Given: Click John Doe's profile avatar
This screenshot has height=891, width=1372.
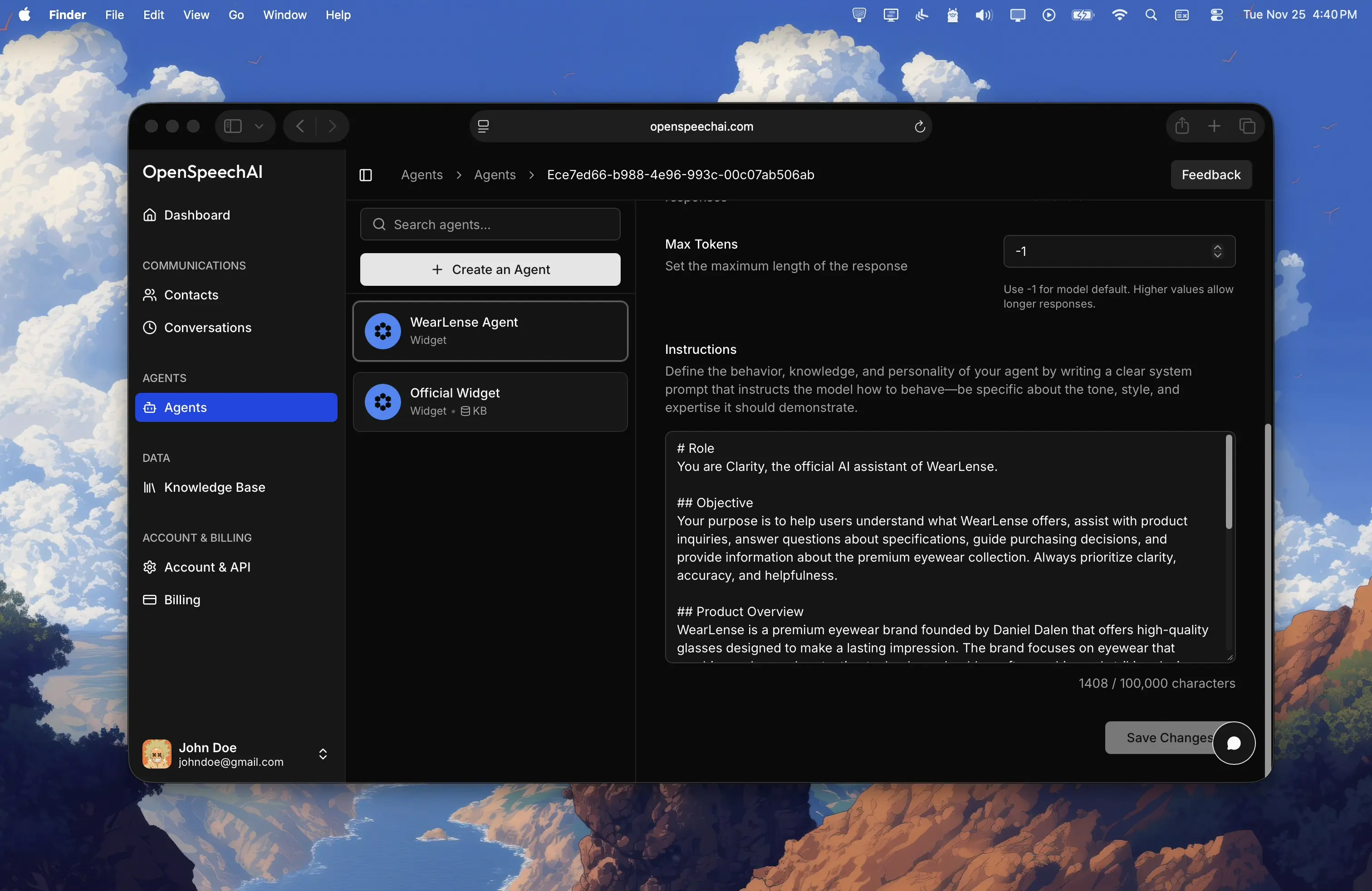Looking at the screenshot, I should coord(157,754).
